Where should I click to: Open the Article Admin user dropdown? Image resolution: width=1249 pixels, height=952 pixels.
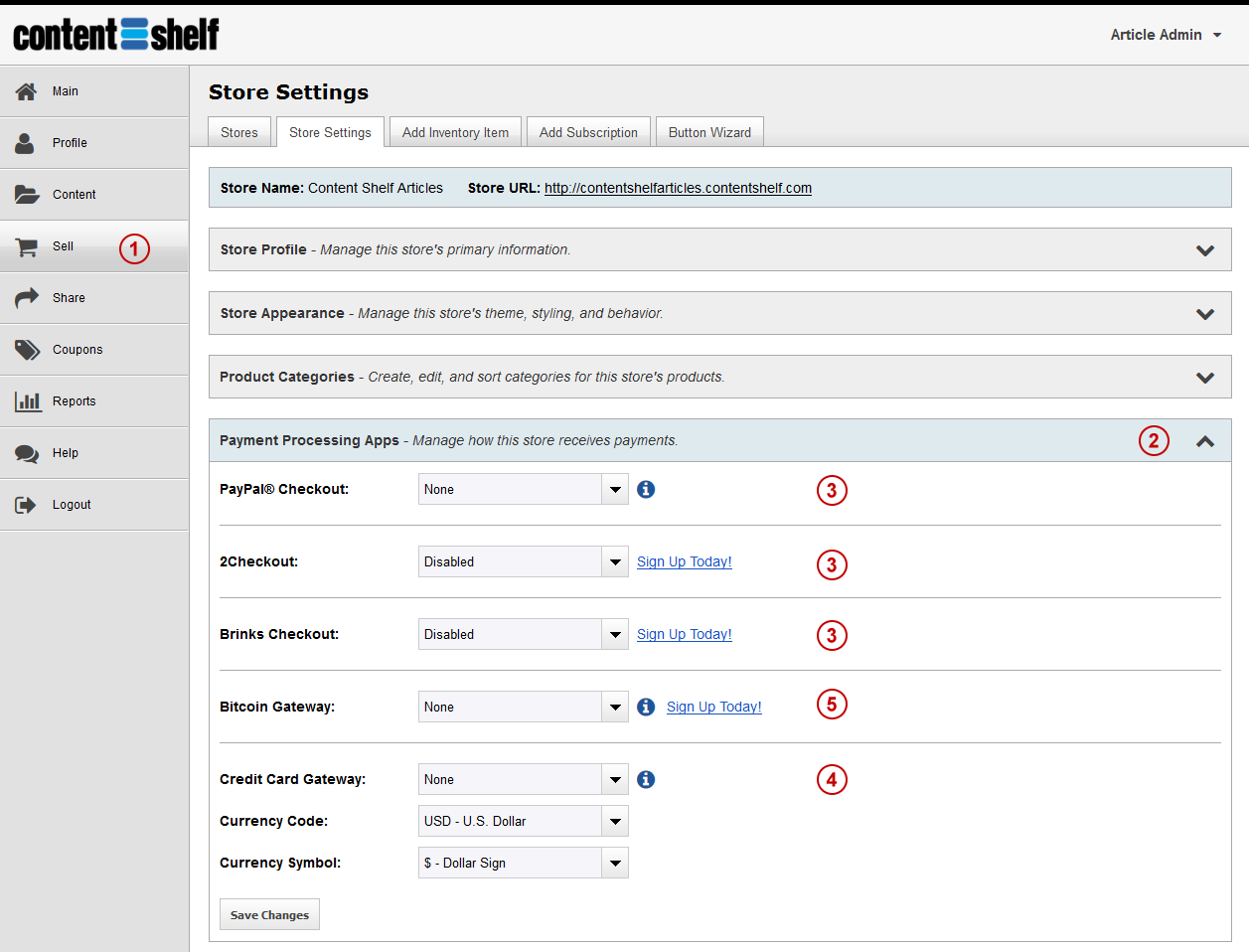[x=1166, y=35]
